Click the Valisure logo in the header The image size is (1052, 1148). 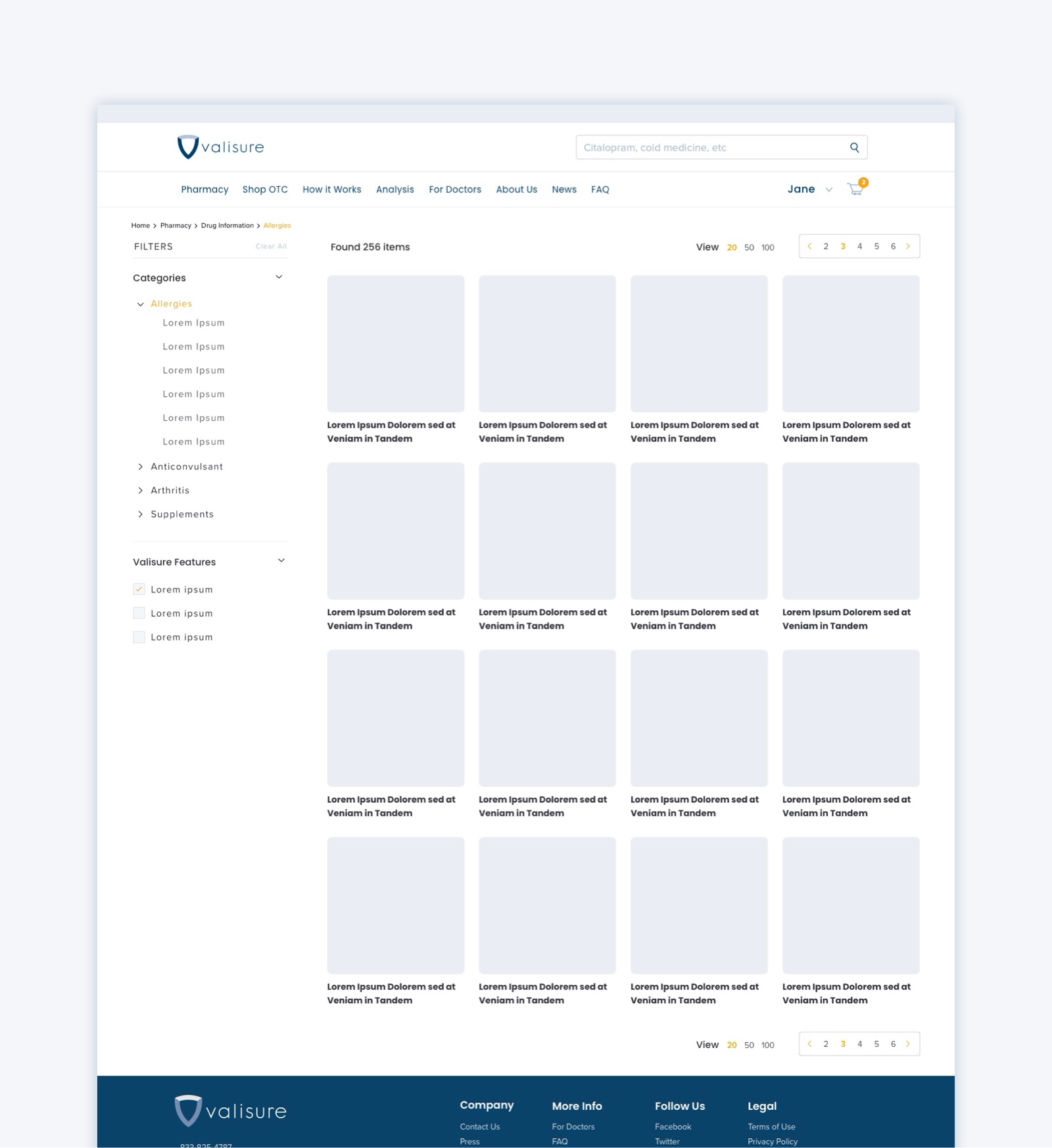pos(220,147)
